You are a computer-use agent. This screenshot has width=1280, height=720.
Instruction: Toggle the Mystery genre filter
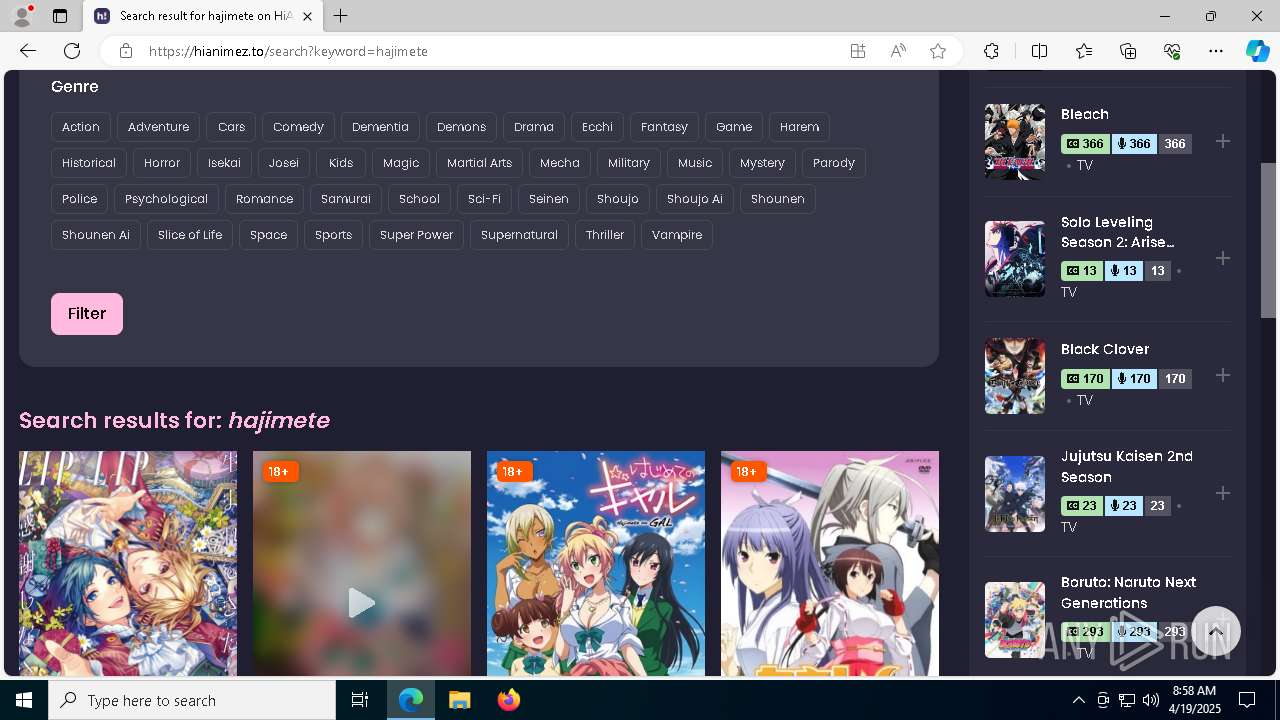pyautogui.click(x=762, y=163)
